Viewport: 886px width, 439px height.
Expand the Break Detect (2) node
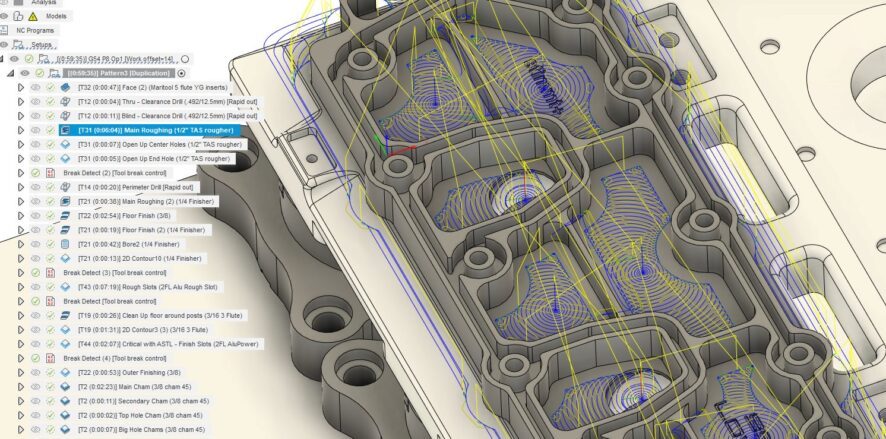(21, 173)
